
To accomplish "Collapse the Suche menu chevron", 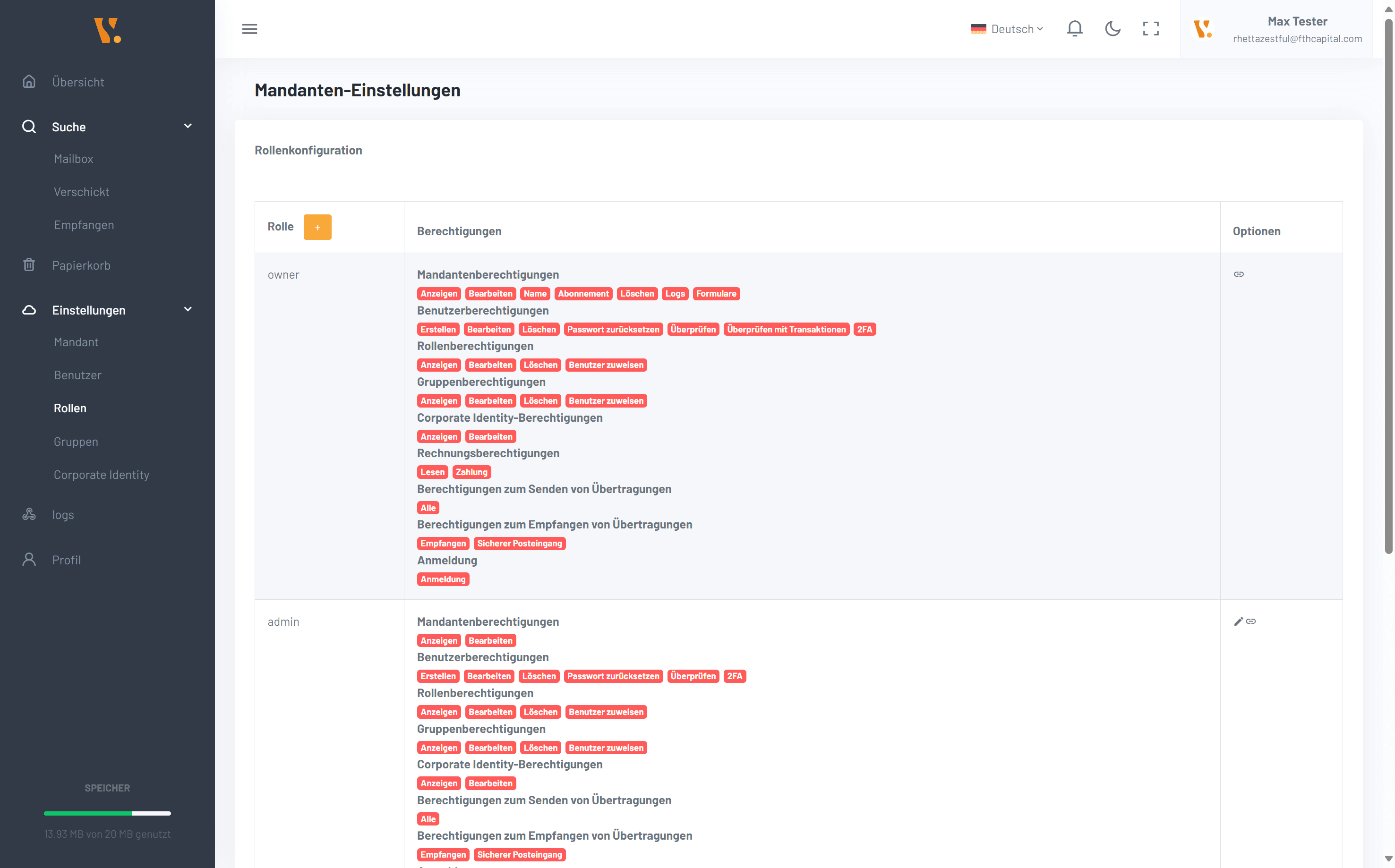I will 188,126.
